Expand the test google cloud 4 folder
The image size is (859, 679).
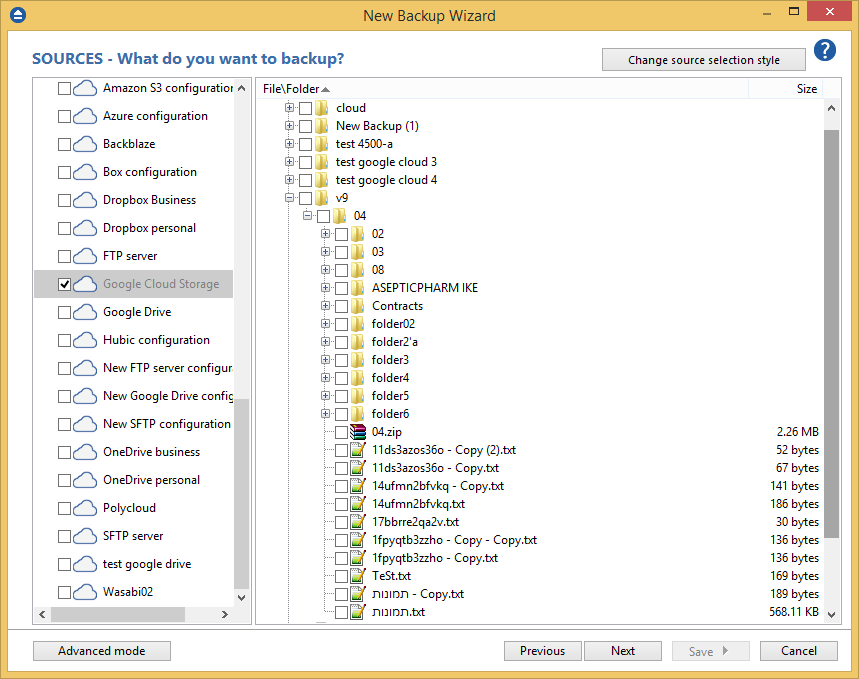pos(289,180)
